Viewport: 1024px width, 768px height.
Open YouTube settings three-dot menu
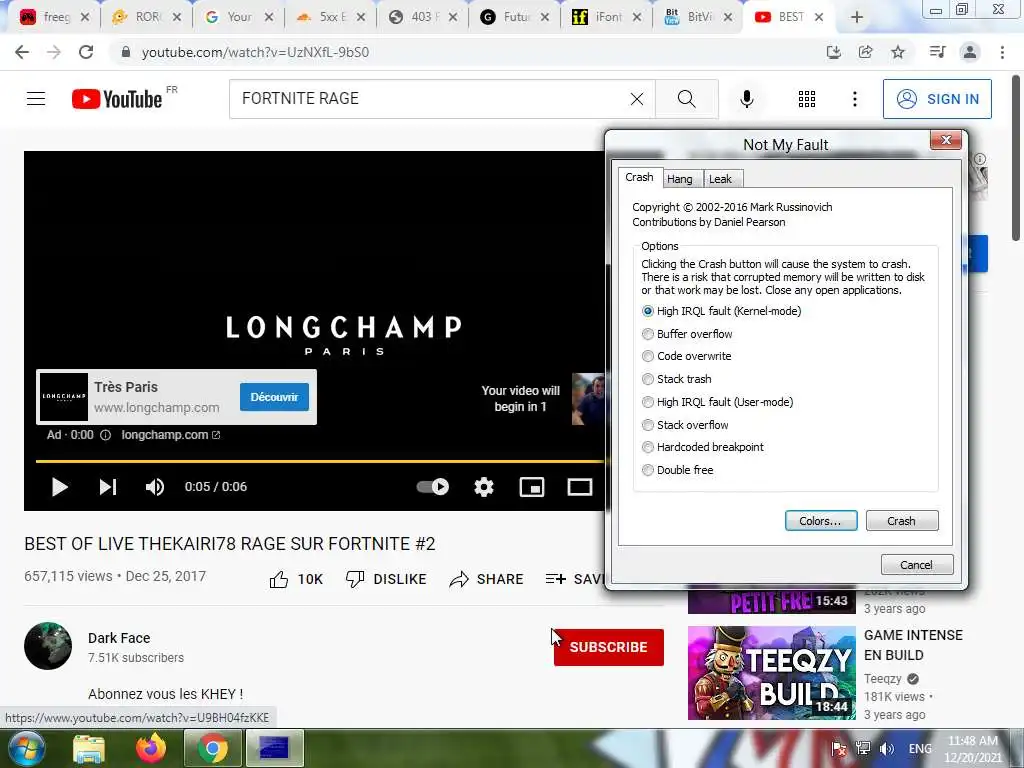click(854, 99)
